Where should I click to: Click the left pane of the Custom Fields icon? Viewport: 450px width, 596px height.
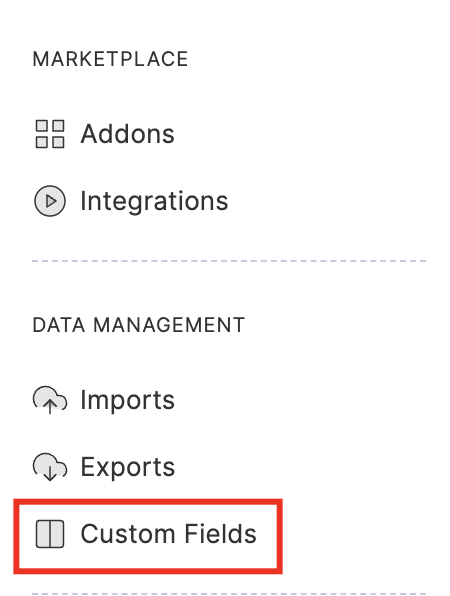pos(43,534)
